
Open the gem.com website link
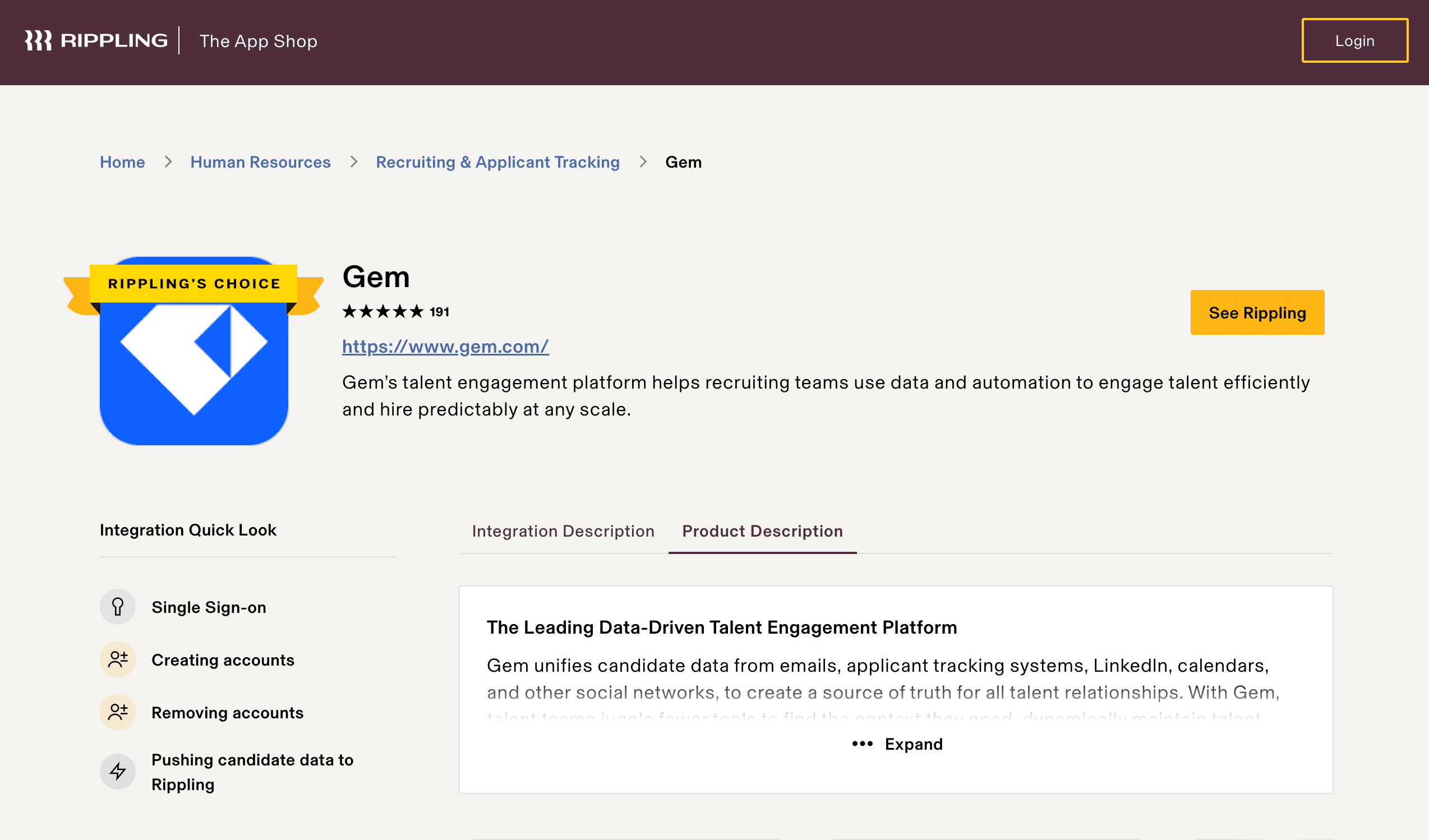coord(445,347)
